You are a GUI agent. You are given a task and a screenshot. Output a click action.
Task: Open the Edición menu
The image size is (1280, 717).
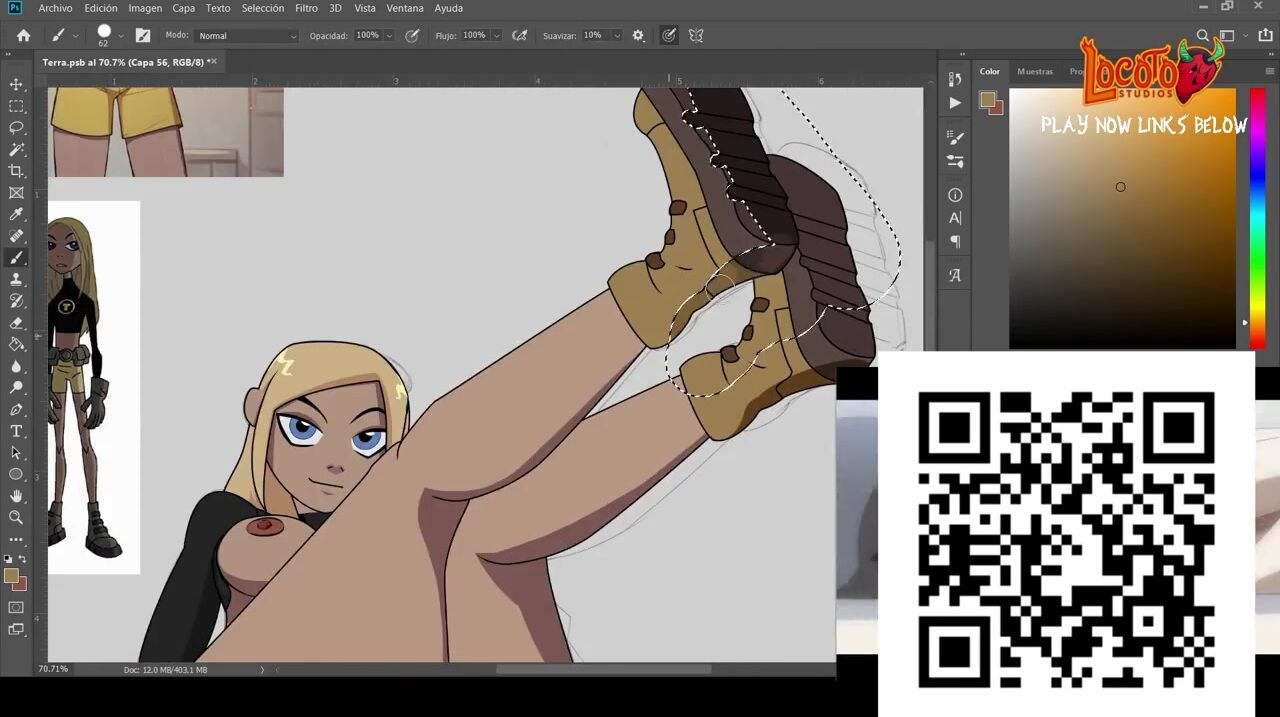pos(101,8)
